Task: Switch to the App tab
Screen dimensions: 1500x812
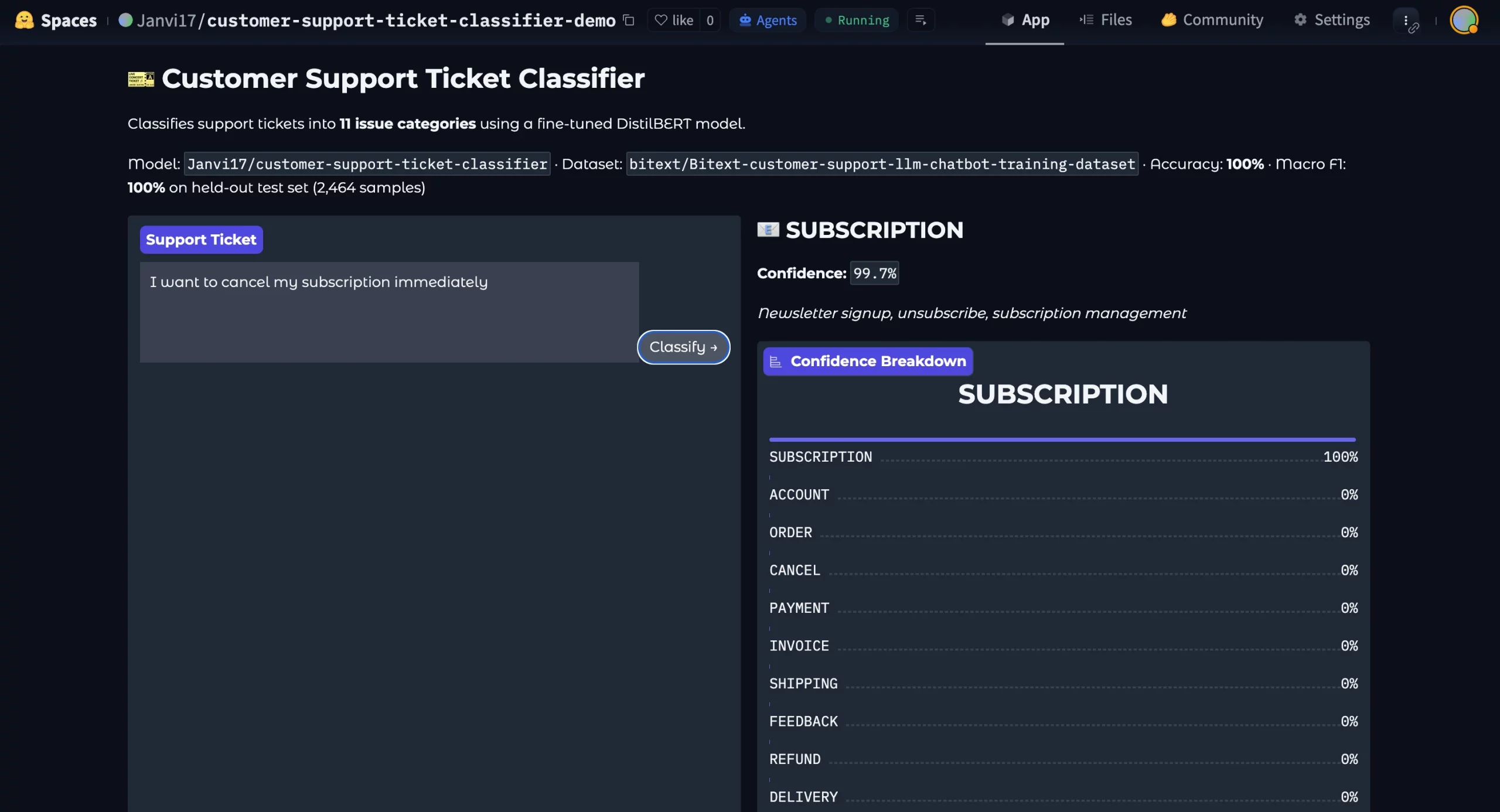Action: [1025, 20]
